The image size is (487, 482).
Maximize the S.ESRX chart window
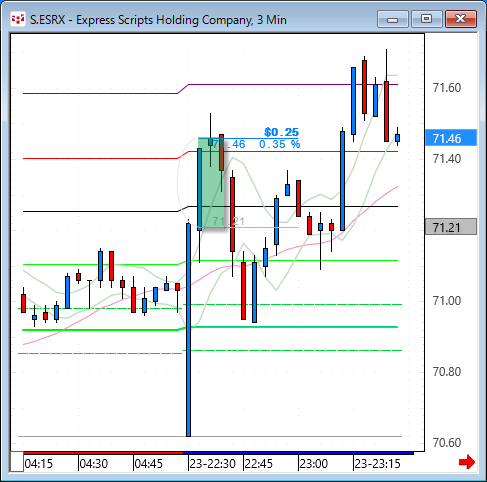pyautogui.click(x=426, y=19)
